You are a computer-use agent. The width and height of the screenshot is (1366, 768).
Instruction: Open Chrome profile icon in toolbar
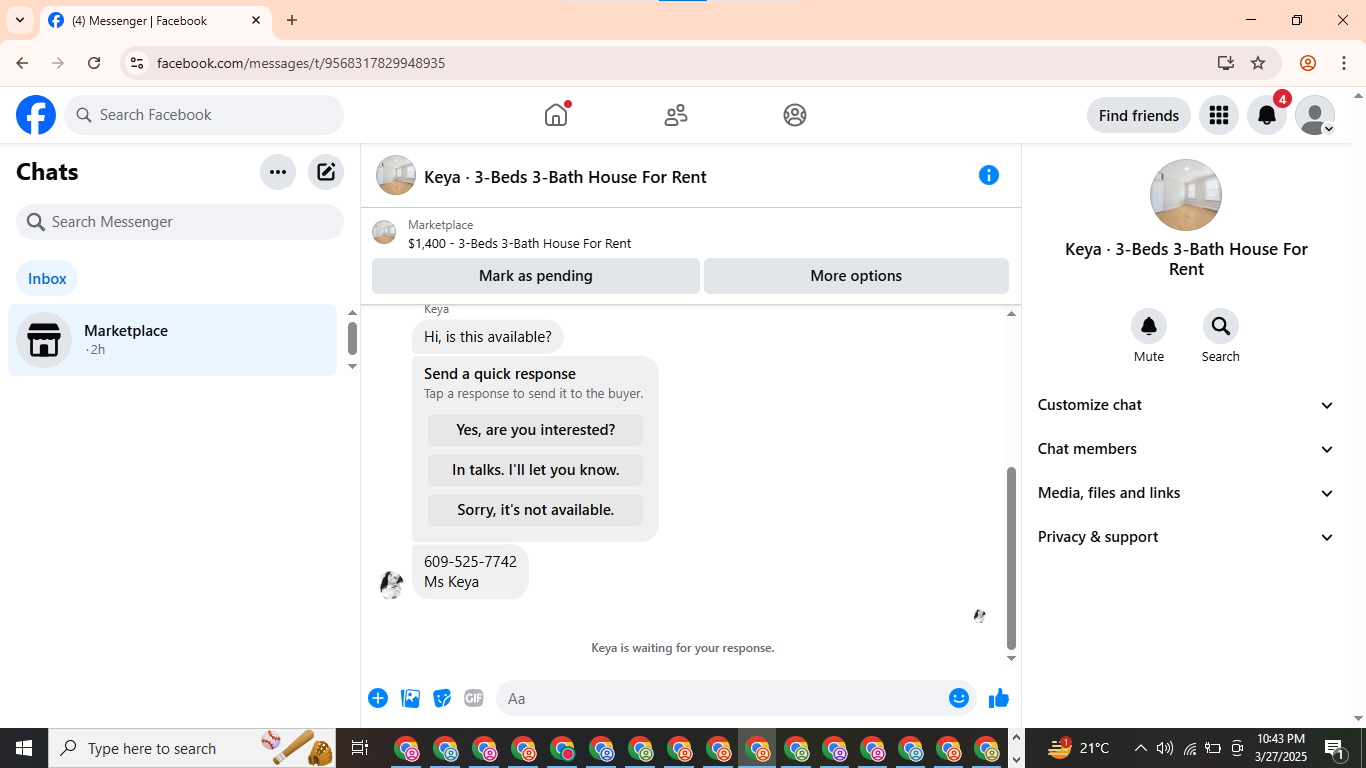(x=1308, y=63)
